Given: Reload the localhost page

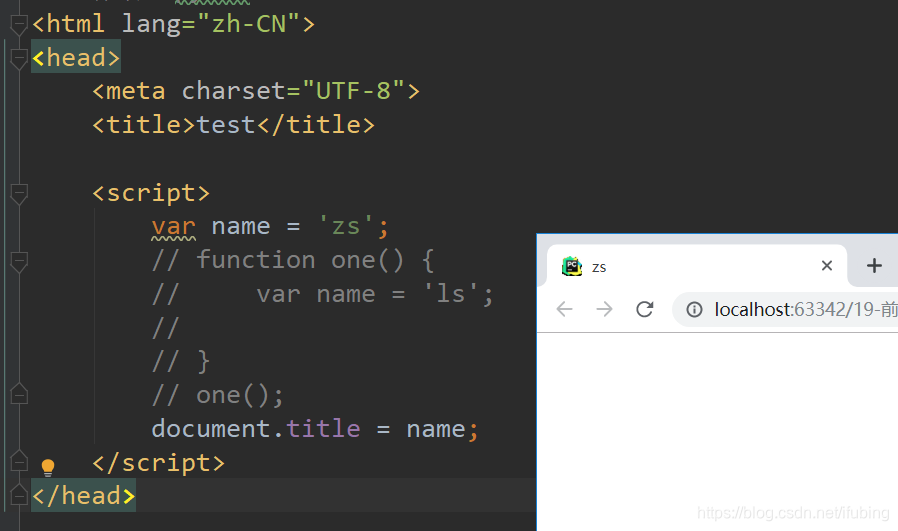Looking at the screenshot, I should coord(645,309).
